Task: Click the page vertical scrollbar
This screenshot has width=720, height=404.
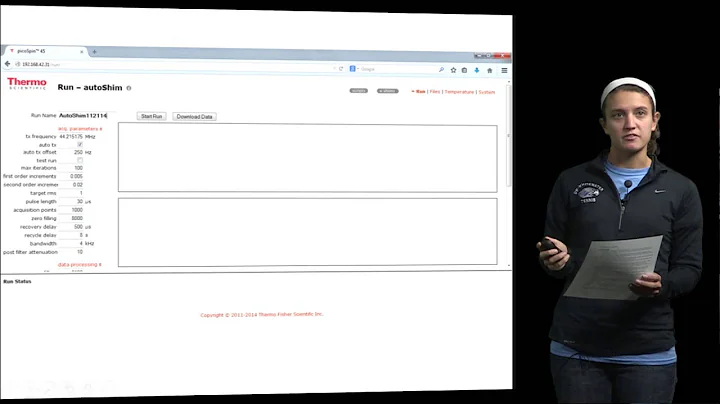Action: 508,135
